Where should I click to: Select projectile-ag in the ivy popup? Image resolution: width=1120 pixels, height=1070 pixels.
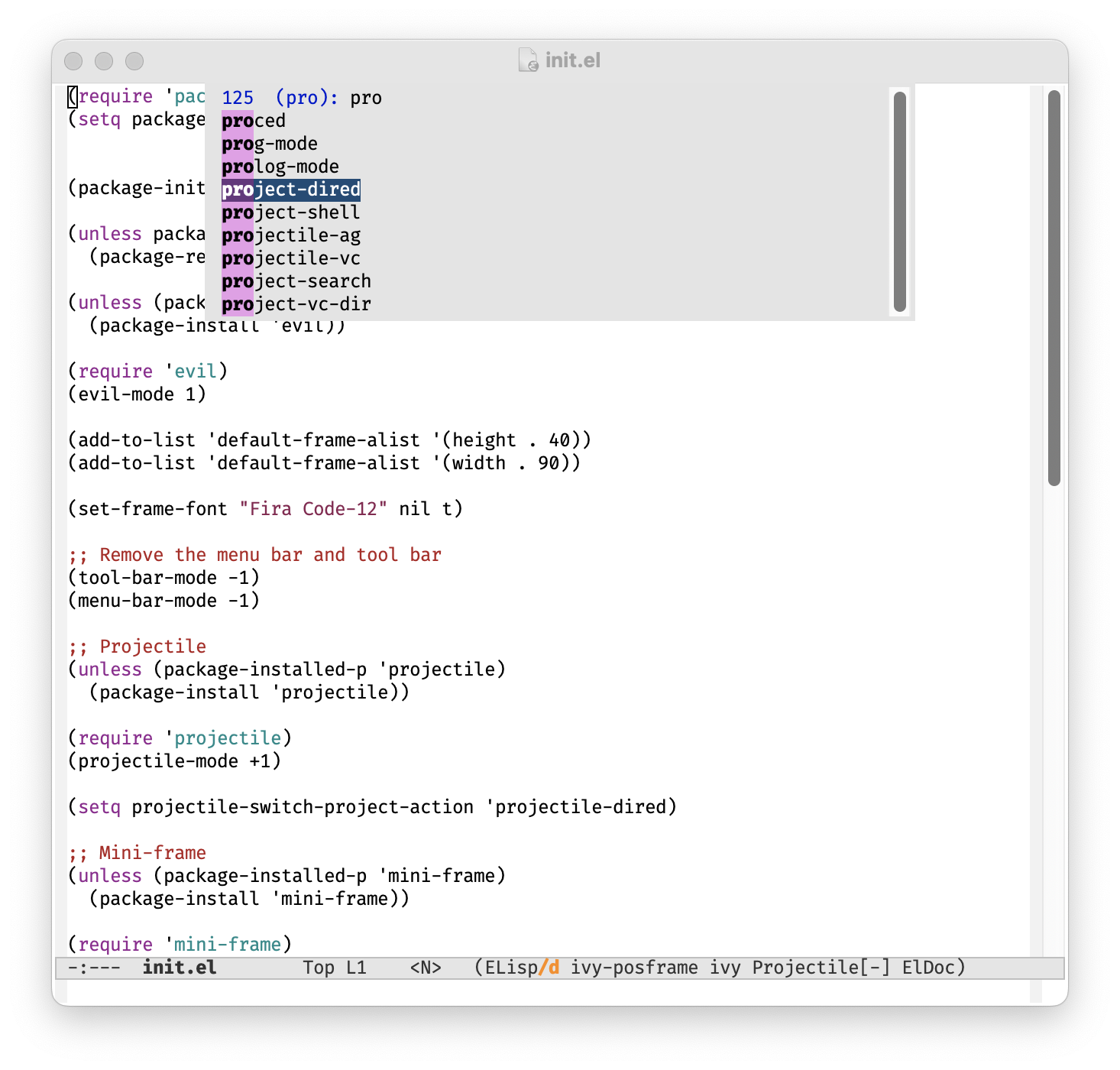pyautogui.click(x=291, y=235)
